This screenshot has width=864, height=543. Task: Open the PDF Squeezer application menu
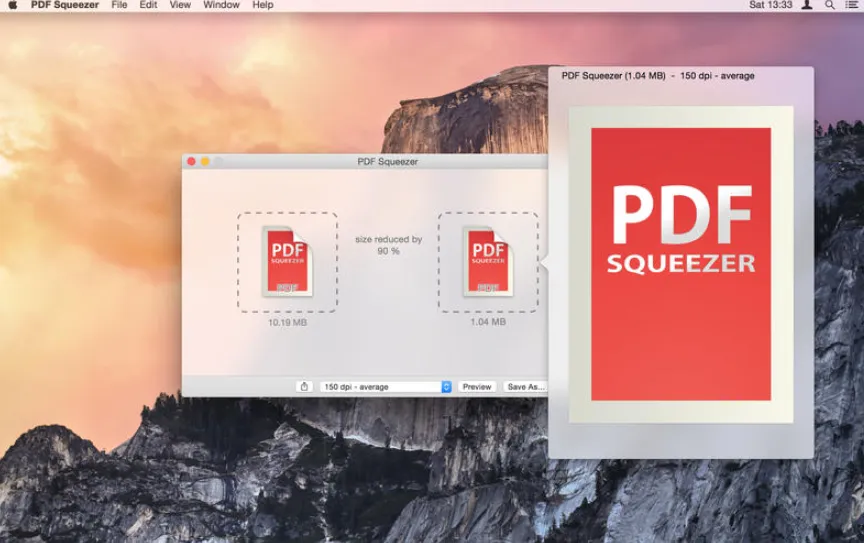coord(64,5)
